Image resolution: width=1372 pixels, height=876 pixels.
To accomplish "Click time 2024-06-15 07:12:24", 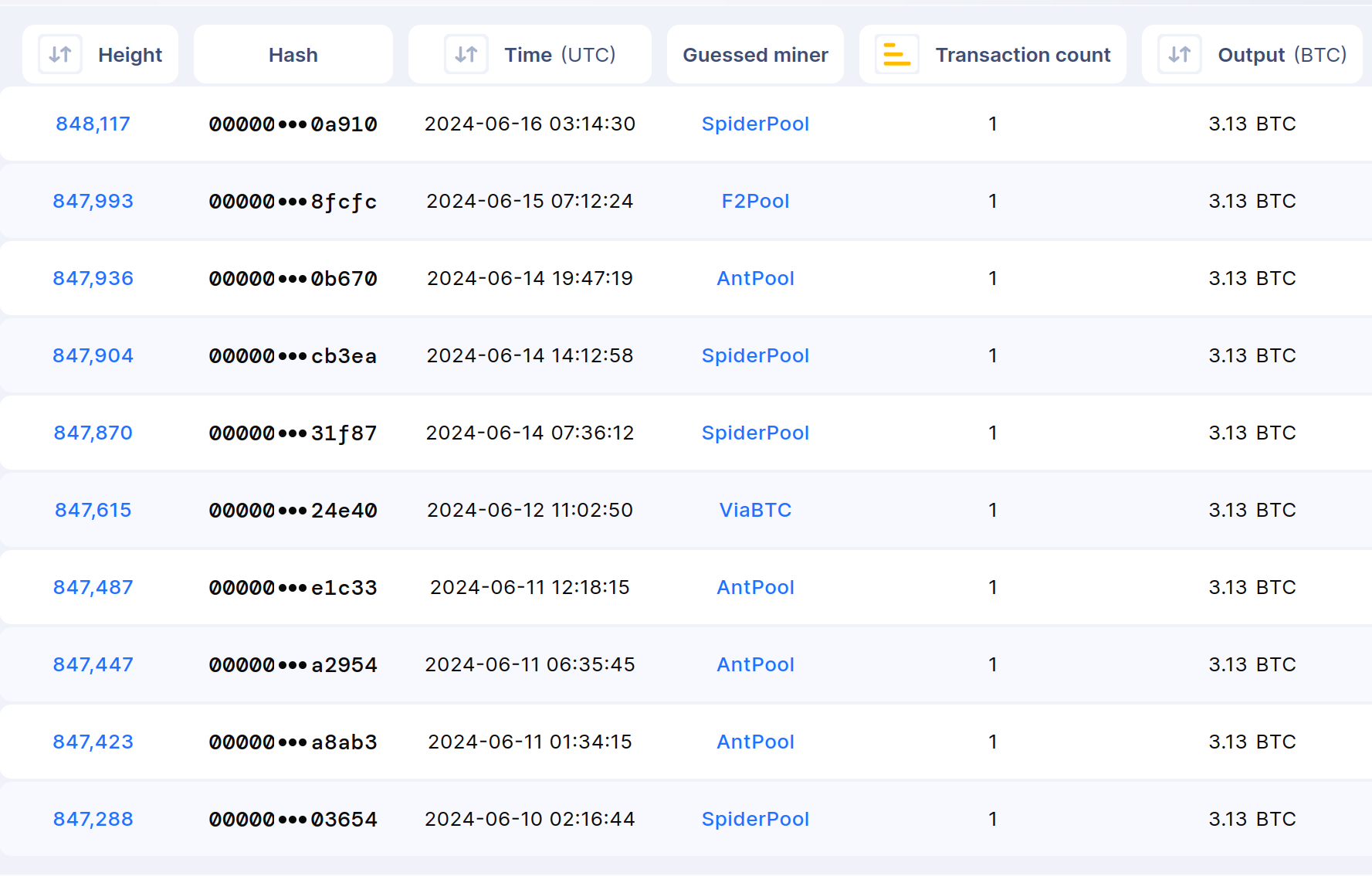I will click(x=530, y=201).
